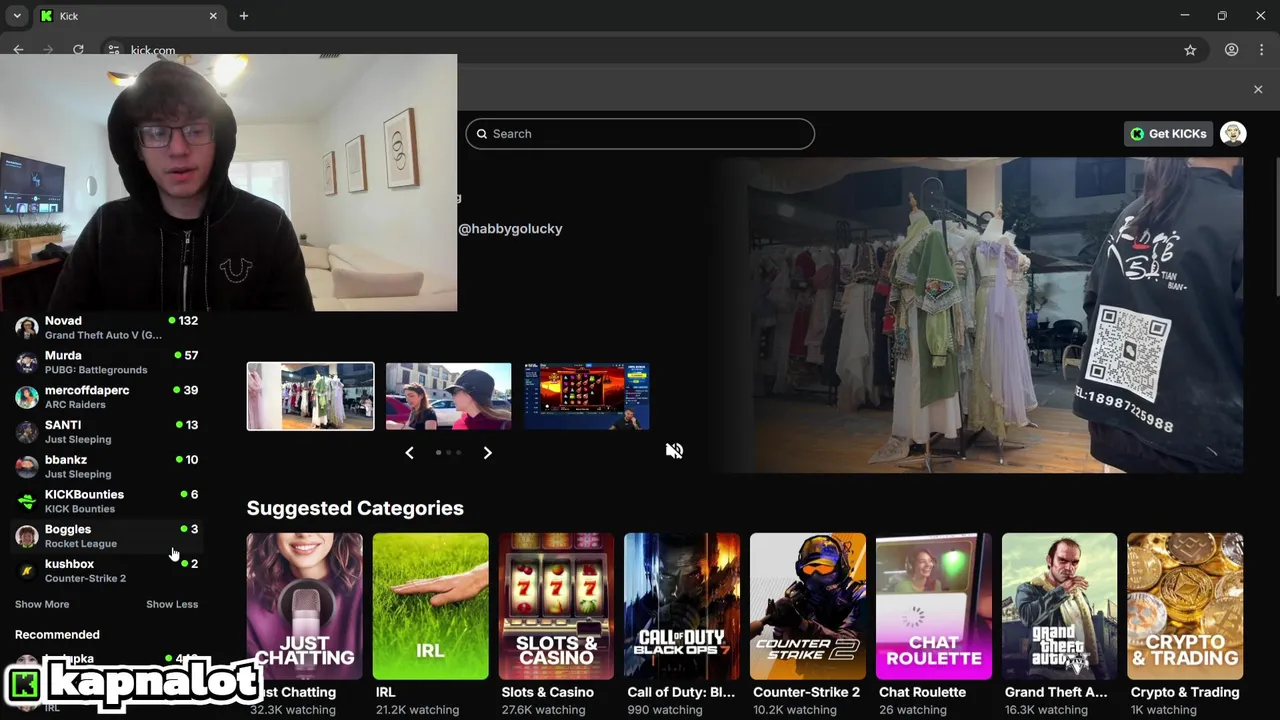1280x720 pixels.
Task: Open kushbox Counter-Strike 2 channel
Action: coord(106,570)
